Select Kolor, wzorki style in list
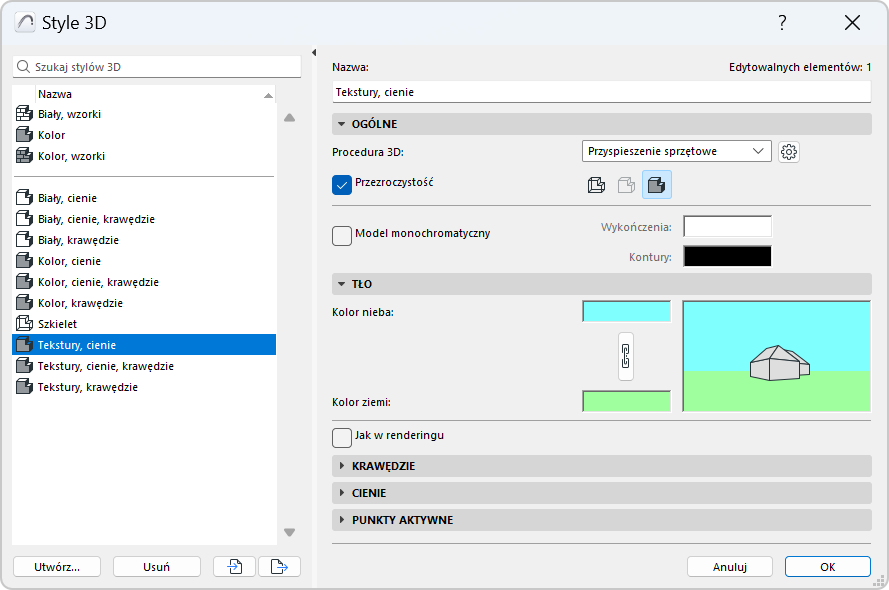Screen dimensions: 889x590 click(x=71, y=156)
